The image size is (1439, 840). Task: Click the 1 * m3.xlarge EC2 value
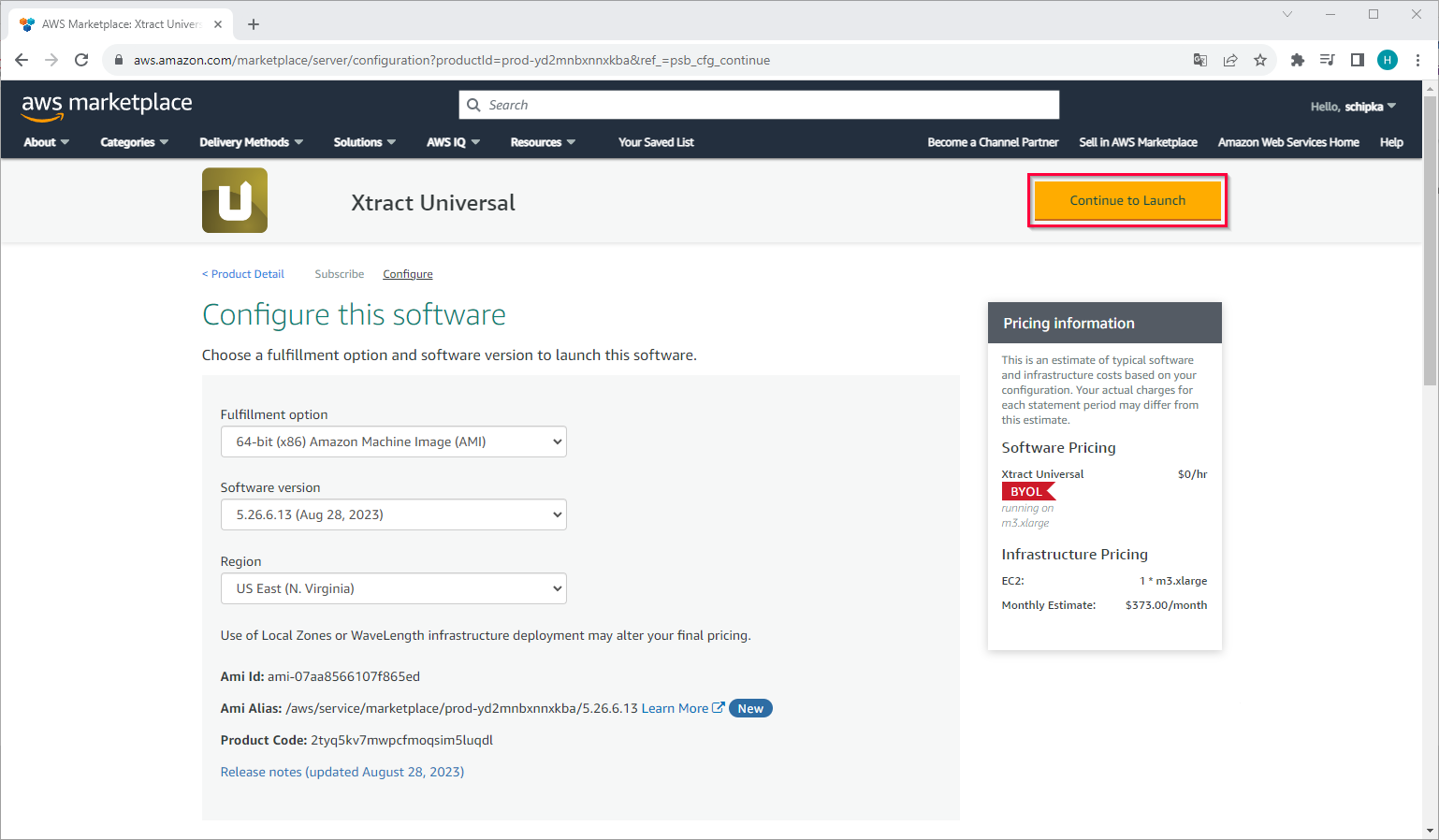1173,581
